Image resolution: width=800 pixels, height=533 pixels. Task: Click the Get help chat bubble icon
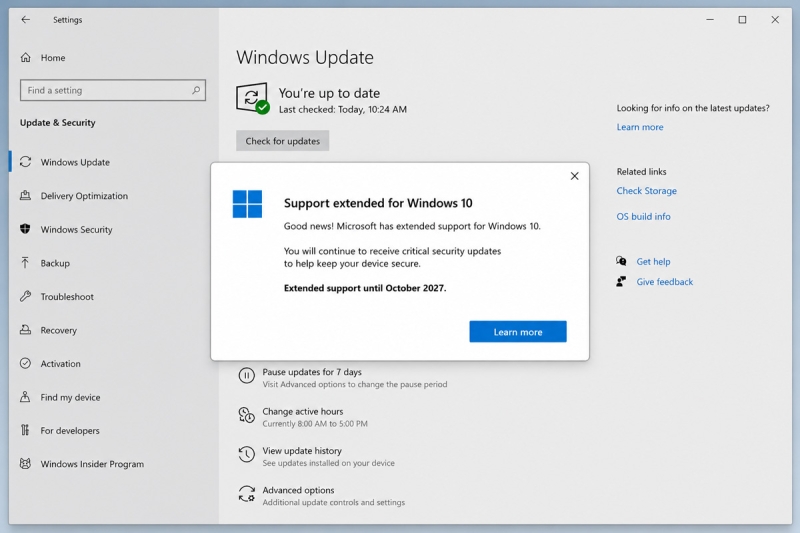coord(621,261)
